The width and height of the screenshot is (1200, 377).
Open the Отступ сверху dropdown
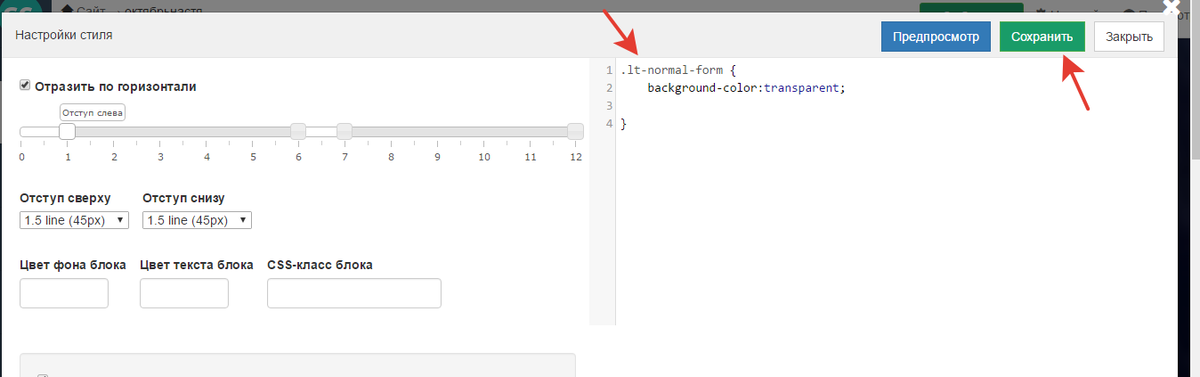pyautogui.click(x=74, y=220)
